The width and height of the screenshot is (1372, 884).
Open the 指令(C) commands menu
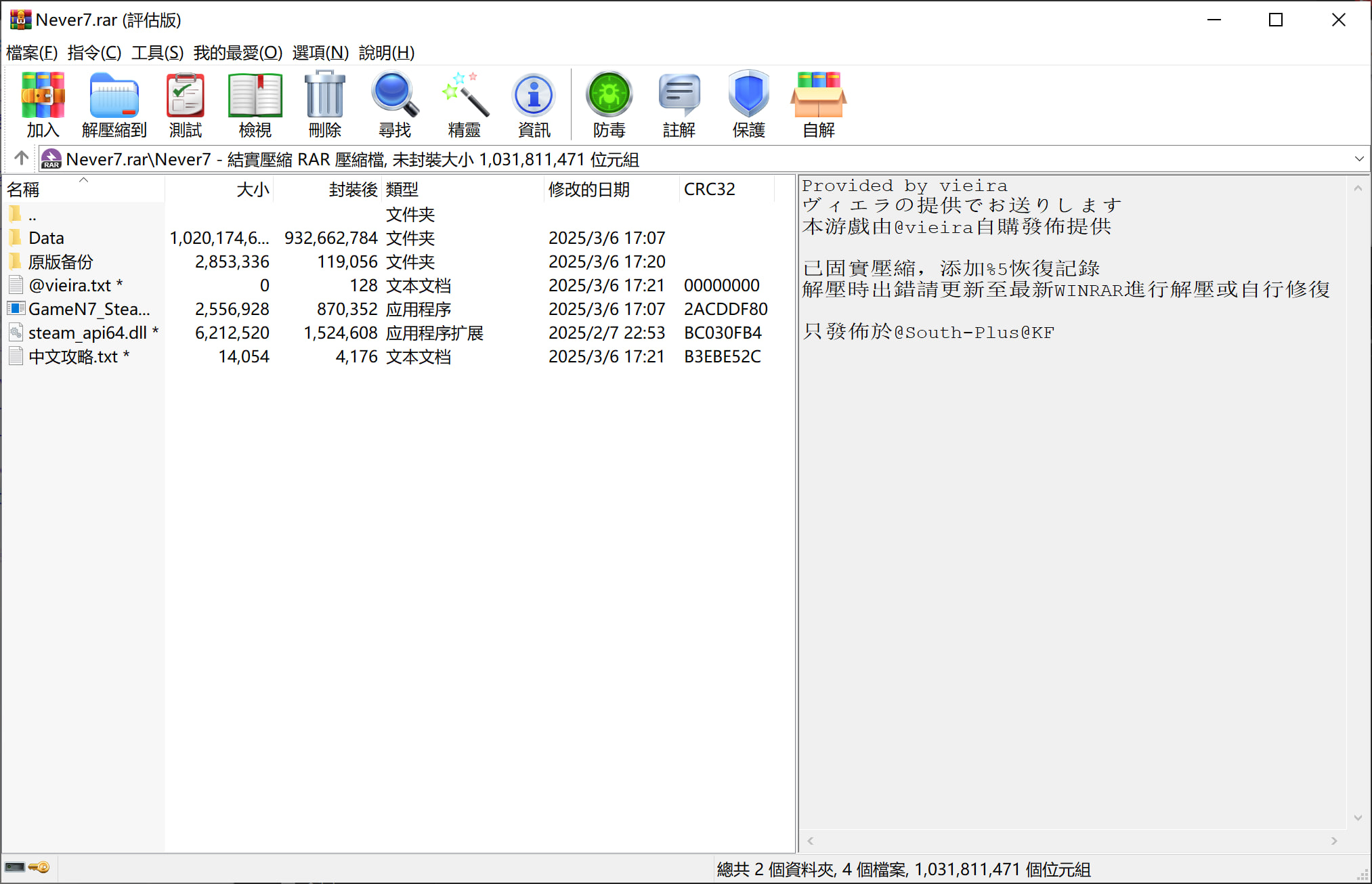pos(94,53)
